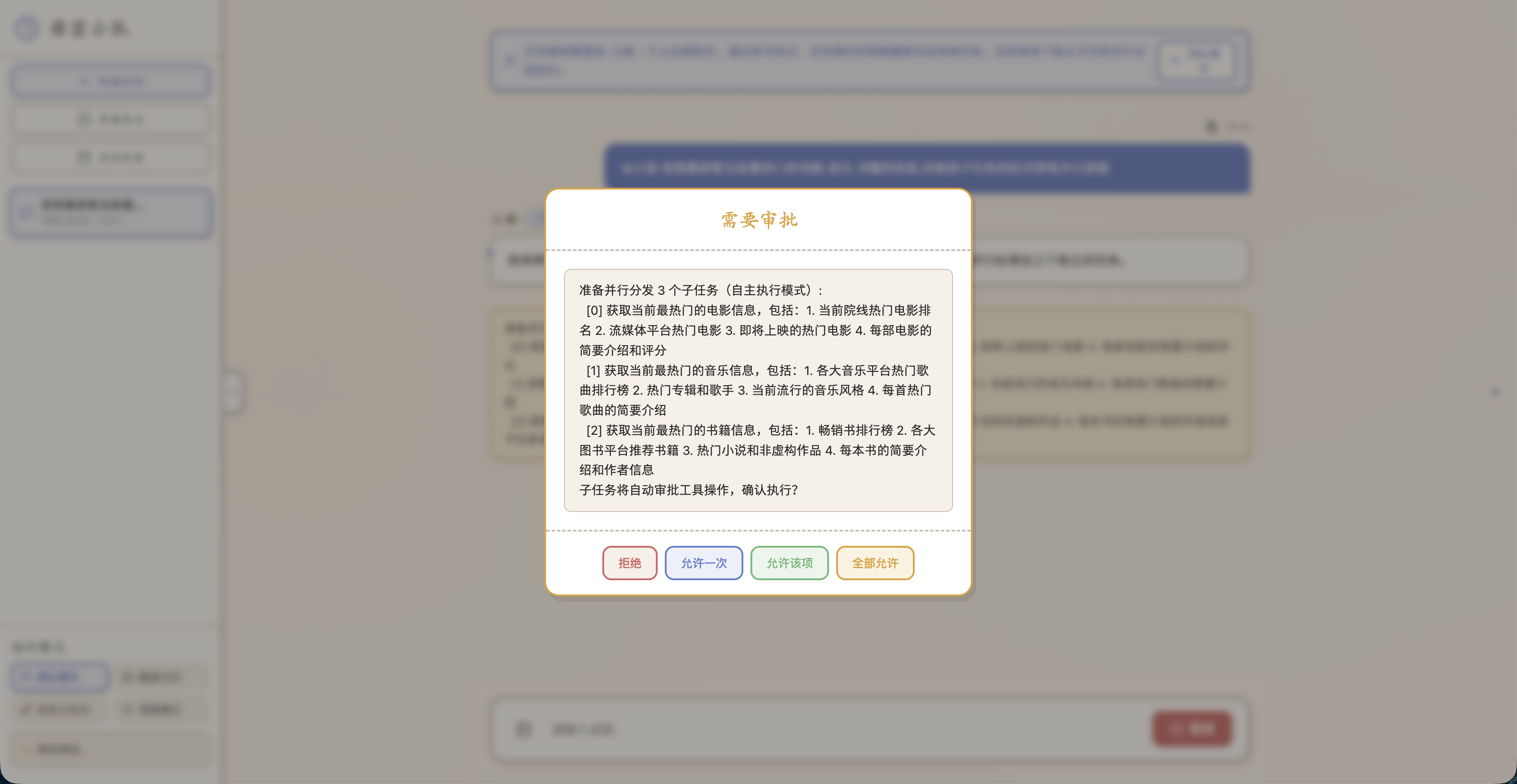Click the message input field at the bottom
Screen dimensions: 1517x784
point(825,729)
